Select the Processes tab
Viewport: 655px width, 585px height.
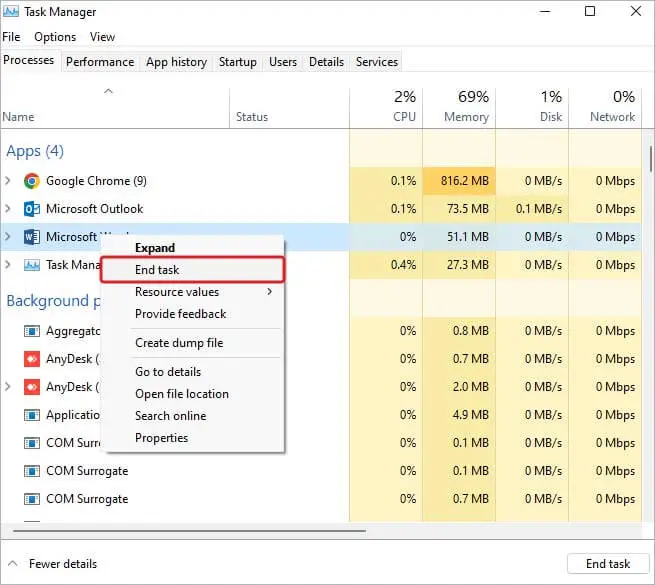(28, 60)
